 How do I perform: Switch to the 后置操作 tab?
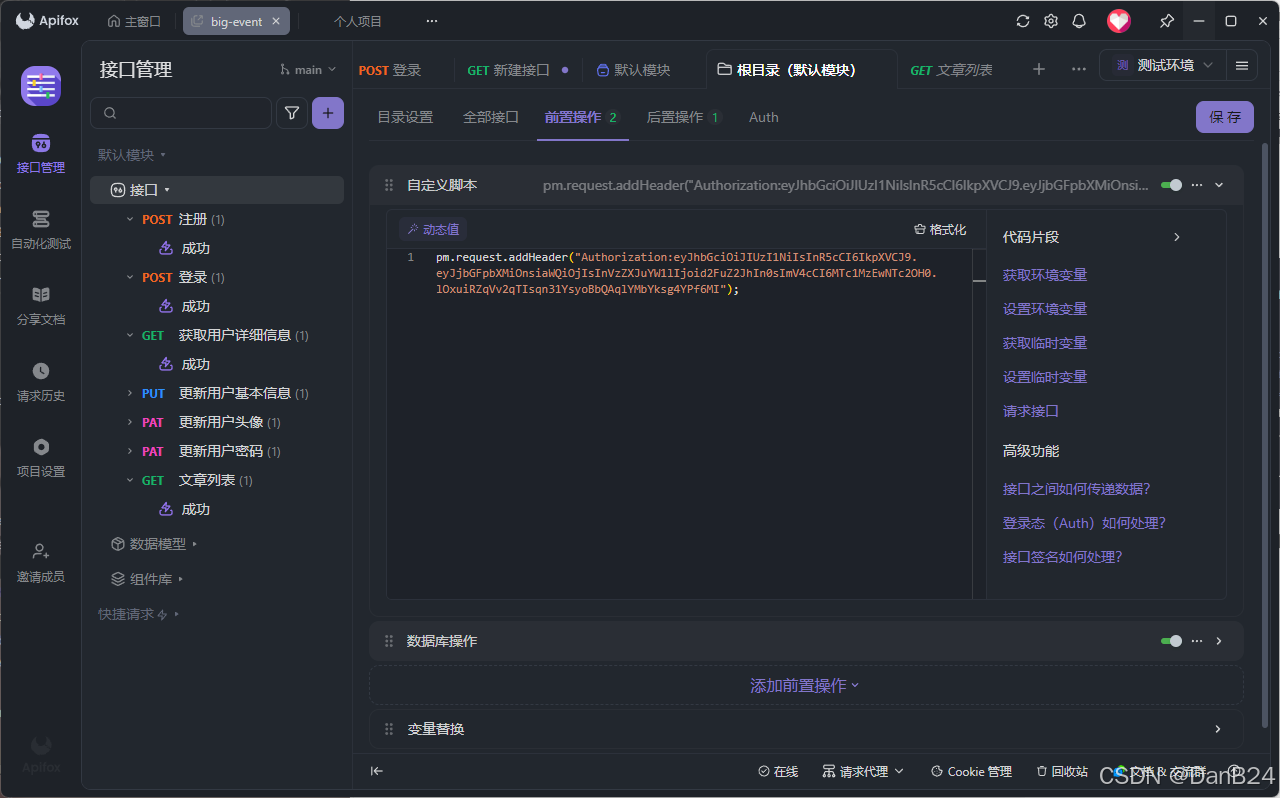click(684, 117)
